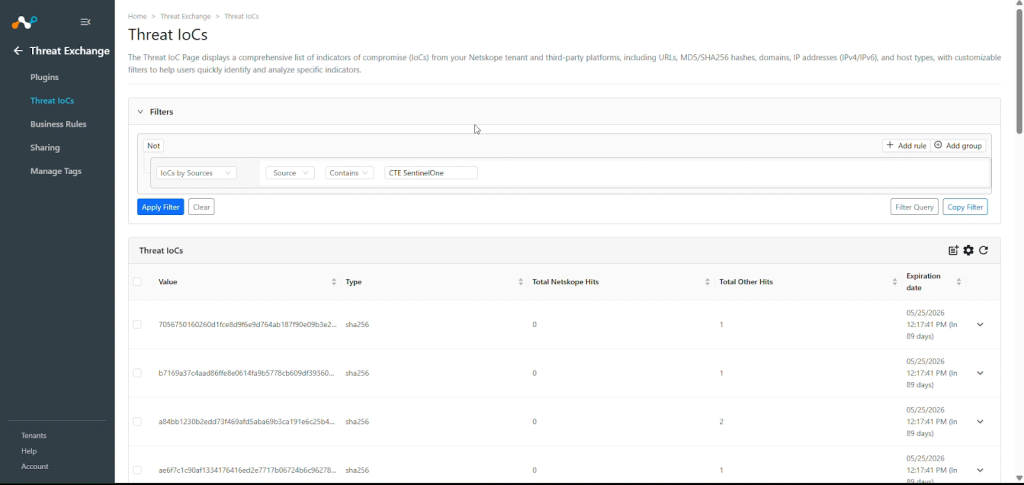Expand the row for hash b7169a37c4aad86

tap(980, 373)
